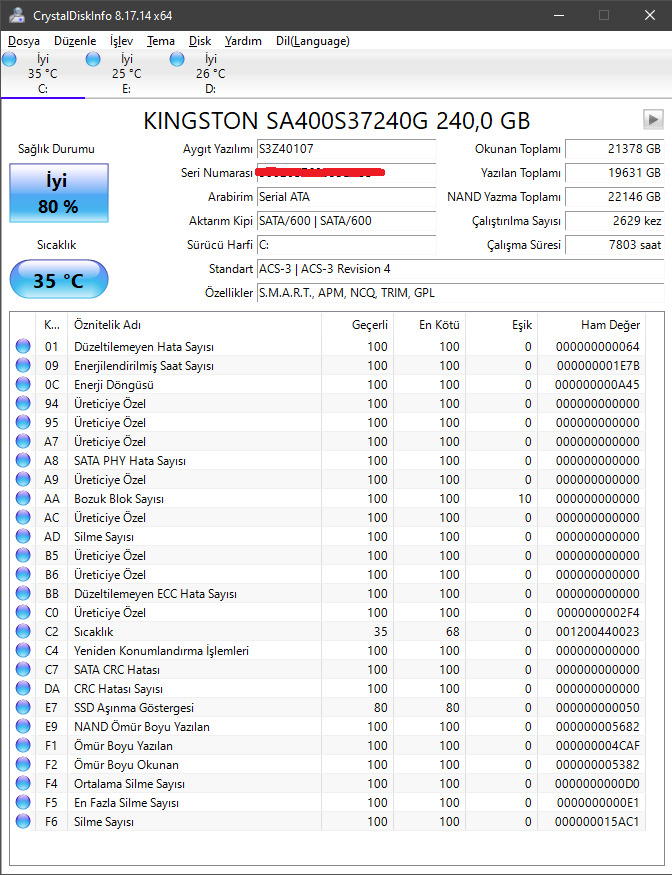Click the status orb for row C0
This screenshot has height=875, width=672.
point(23,612)
